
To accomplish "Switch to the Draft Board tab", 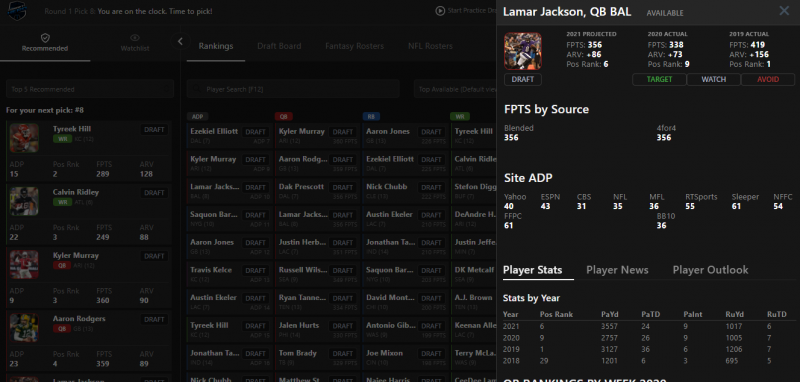I will [x=279, y=46].
